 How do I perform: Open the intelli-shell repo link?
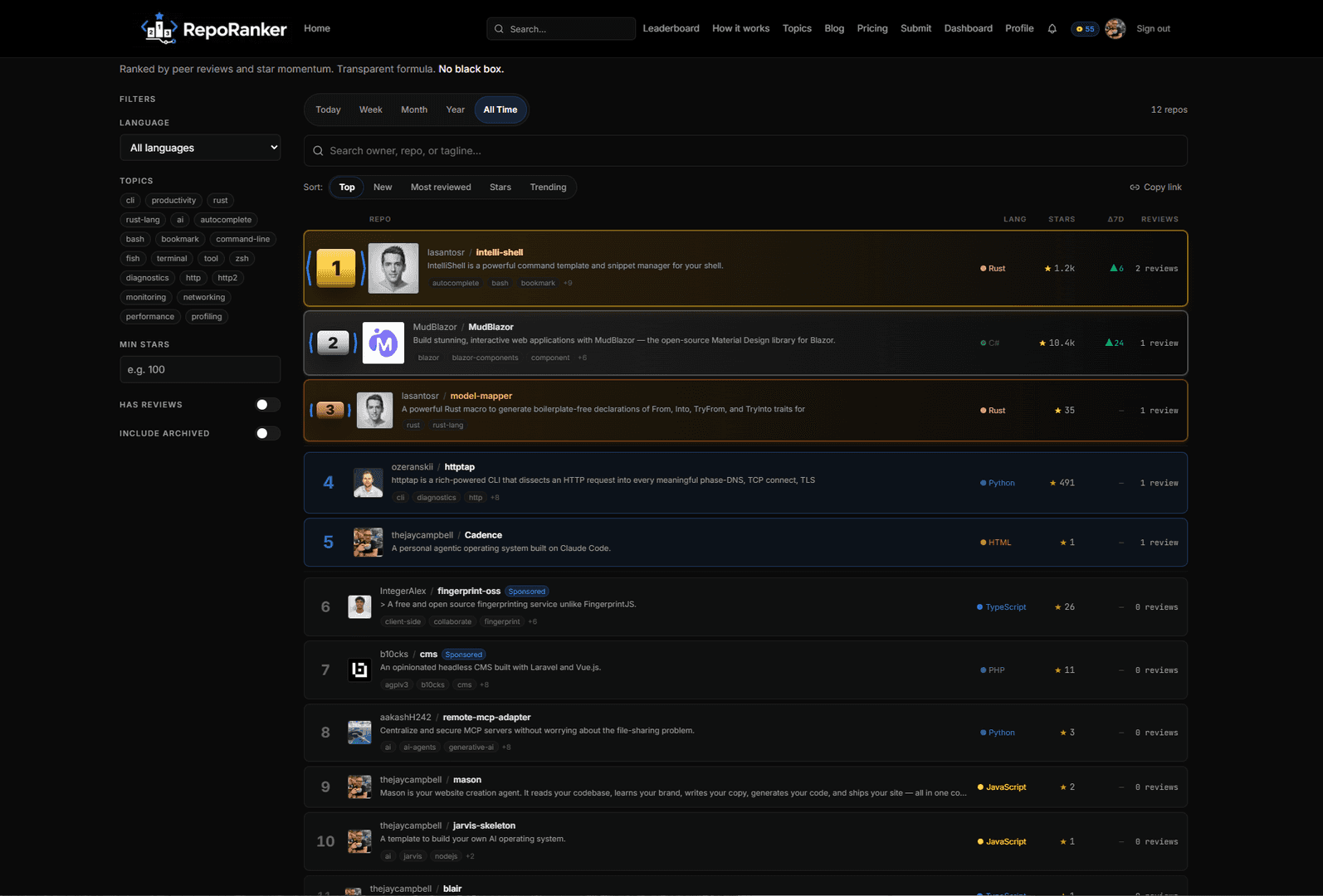point(500,252)
